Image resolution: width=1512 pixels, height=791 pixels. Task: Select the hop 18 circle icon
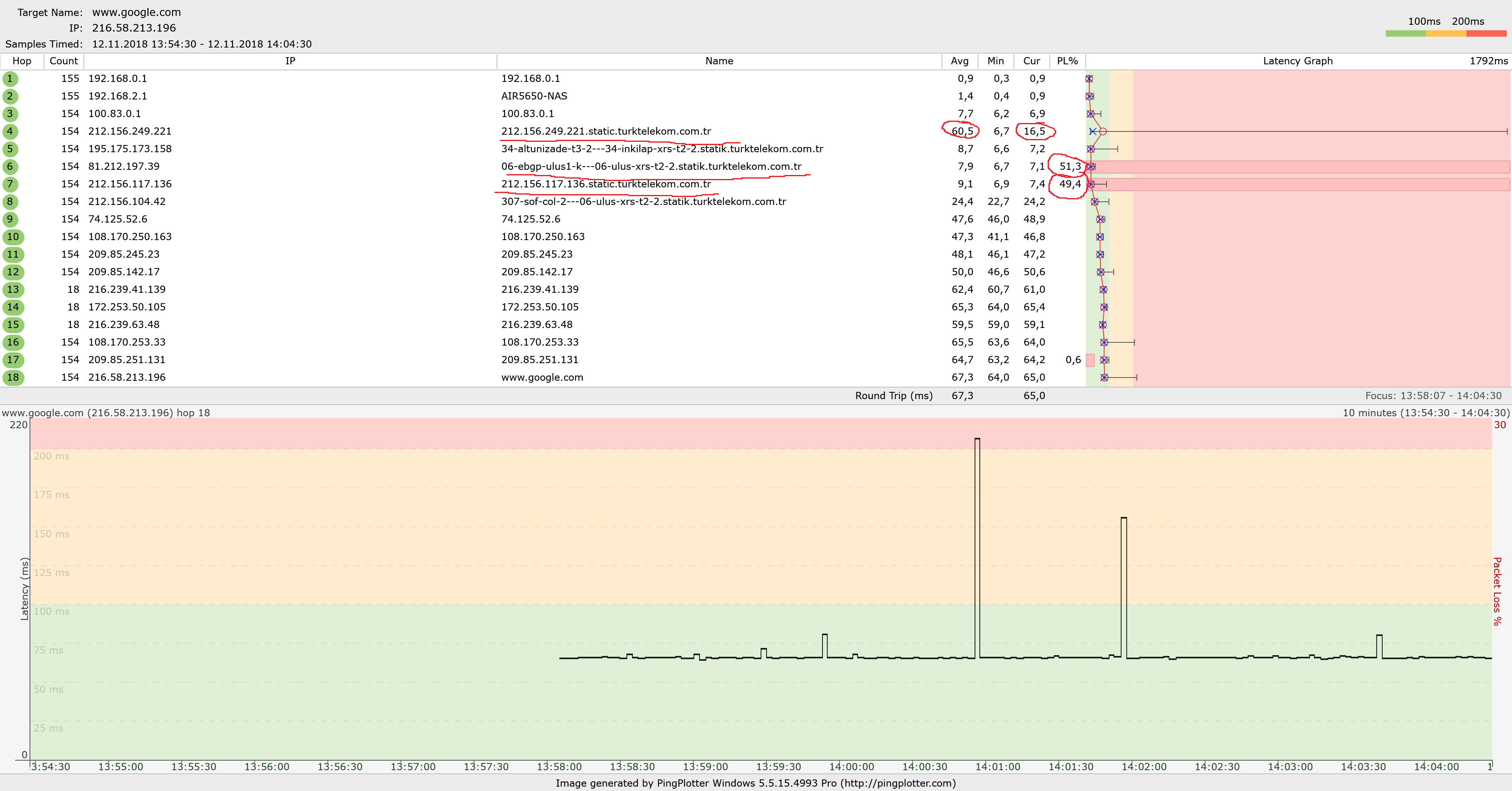(x=13, y=378)
